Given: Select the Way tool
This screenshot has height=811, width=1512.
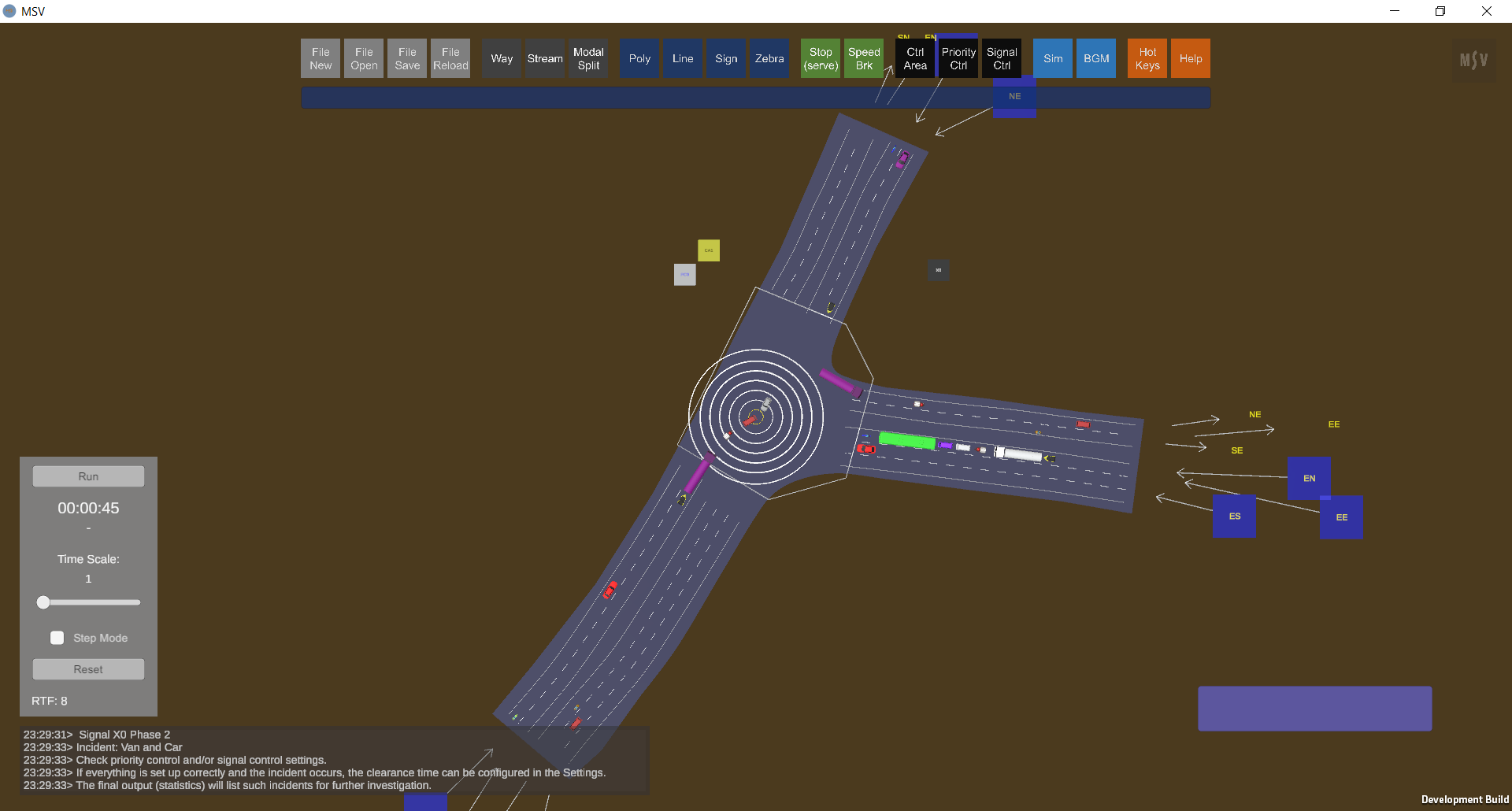Looking at the screenshot, I should click(502, 58).
